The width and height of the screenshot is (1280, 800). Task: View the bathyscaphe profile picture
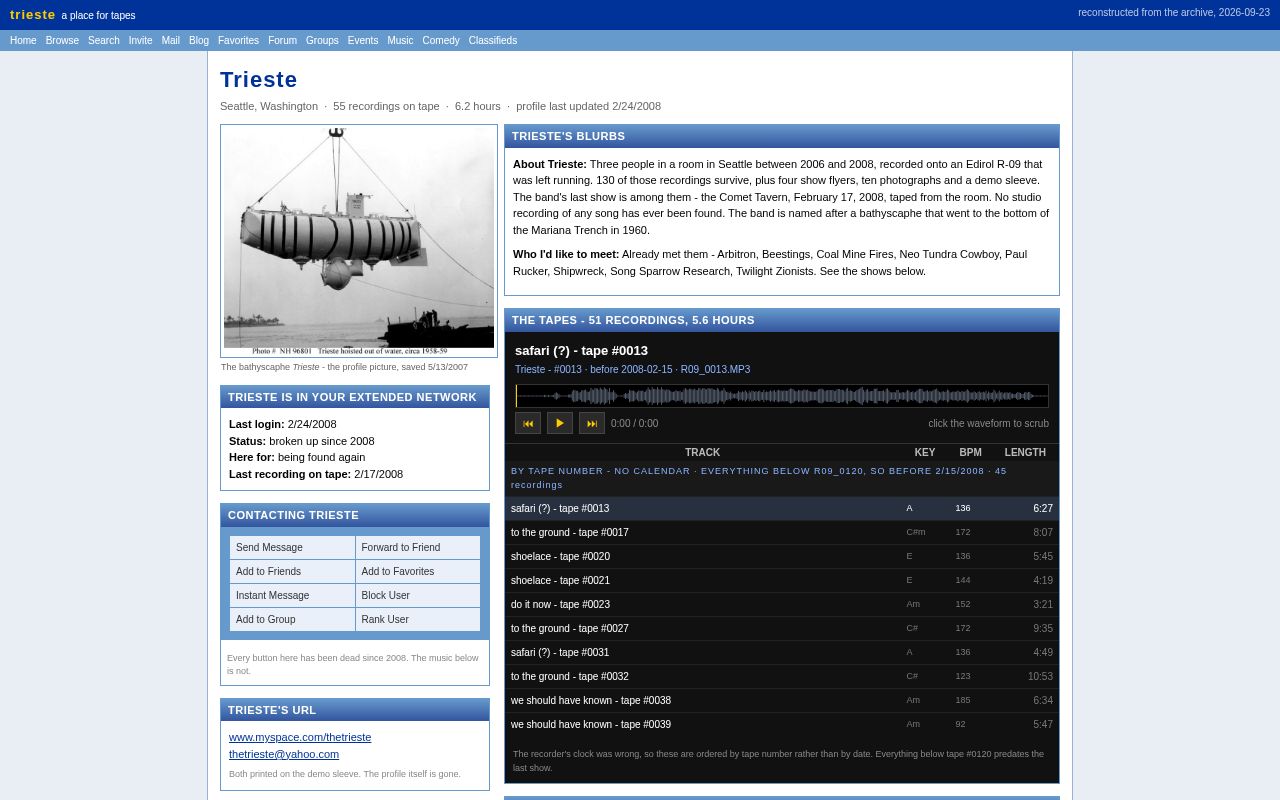point(359,241)
